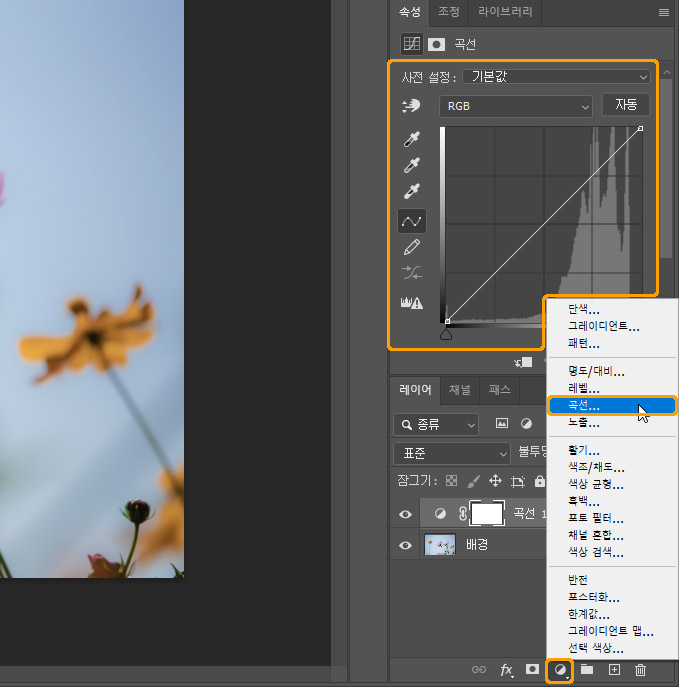Viewport: 679px width, 687px height.
Task: Pick the black point eyedropper
Action: pos(411,139)
